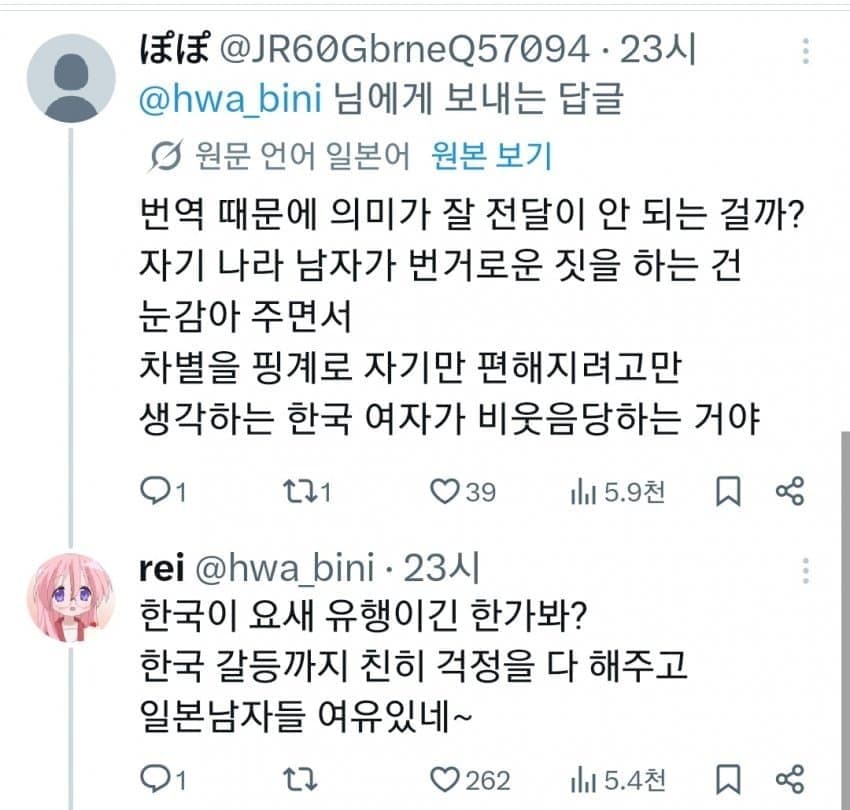The width and height of the screenshot is (850, 810).
Task: Click the translation icon beside 원문 언어
Action: [165, 156]
